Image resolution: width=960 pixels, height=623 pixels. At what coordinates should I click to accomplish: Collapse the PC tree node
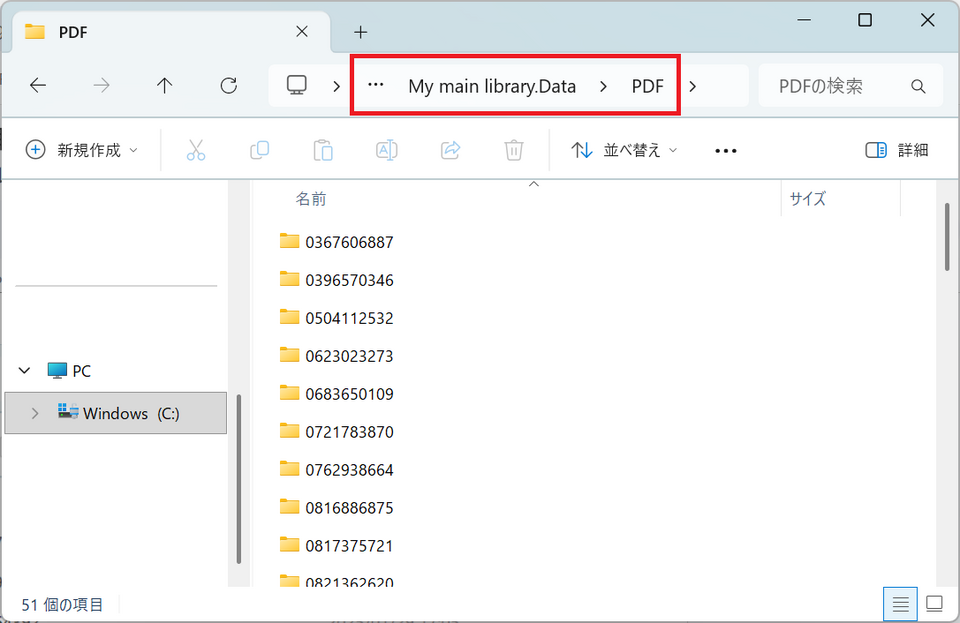[x=25, y=371]
